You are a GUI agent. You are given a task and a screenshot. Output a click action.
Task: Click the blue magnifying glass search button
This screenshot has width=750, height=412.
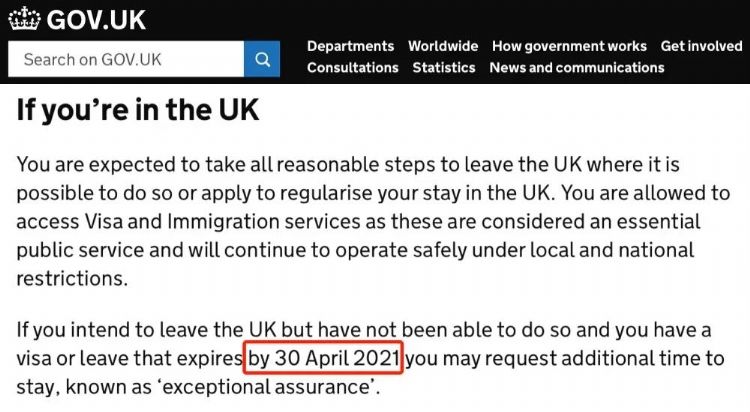coord(262,59)
